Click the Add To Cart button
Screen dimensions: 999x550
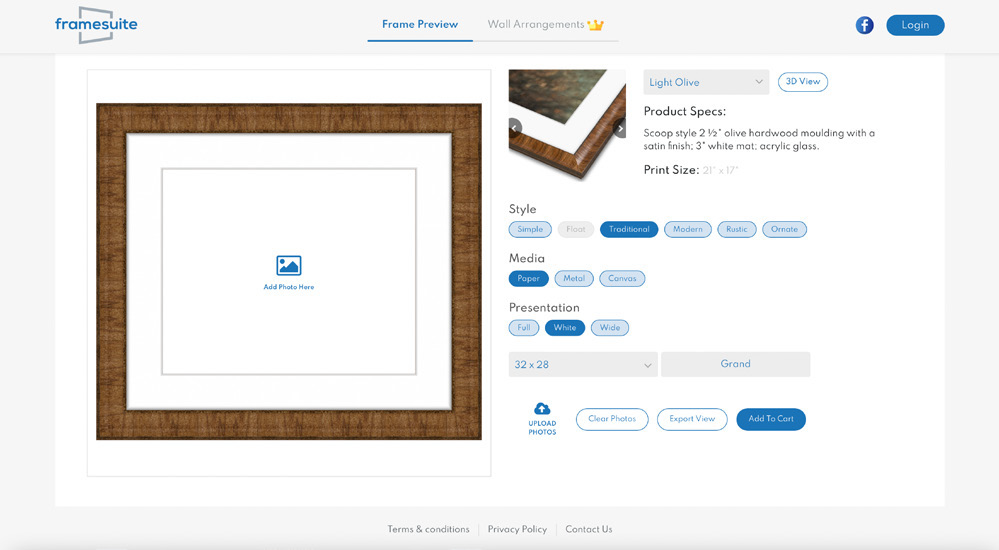click(x=771, y=419)
